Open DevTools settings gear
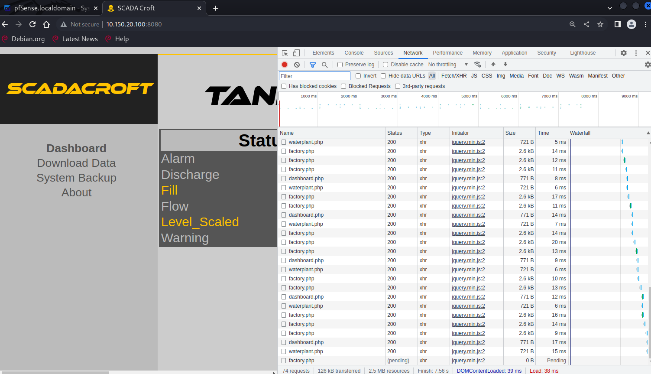This screenshot has width=651, height=374. coord(624,53)
